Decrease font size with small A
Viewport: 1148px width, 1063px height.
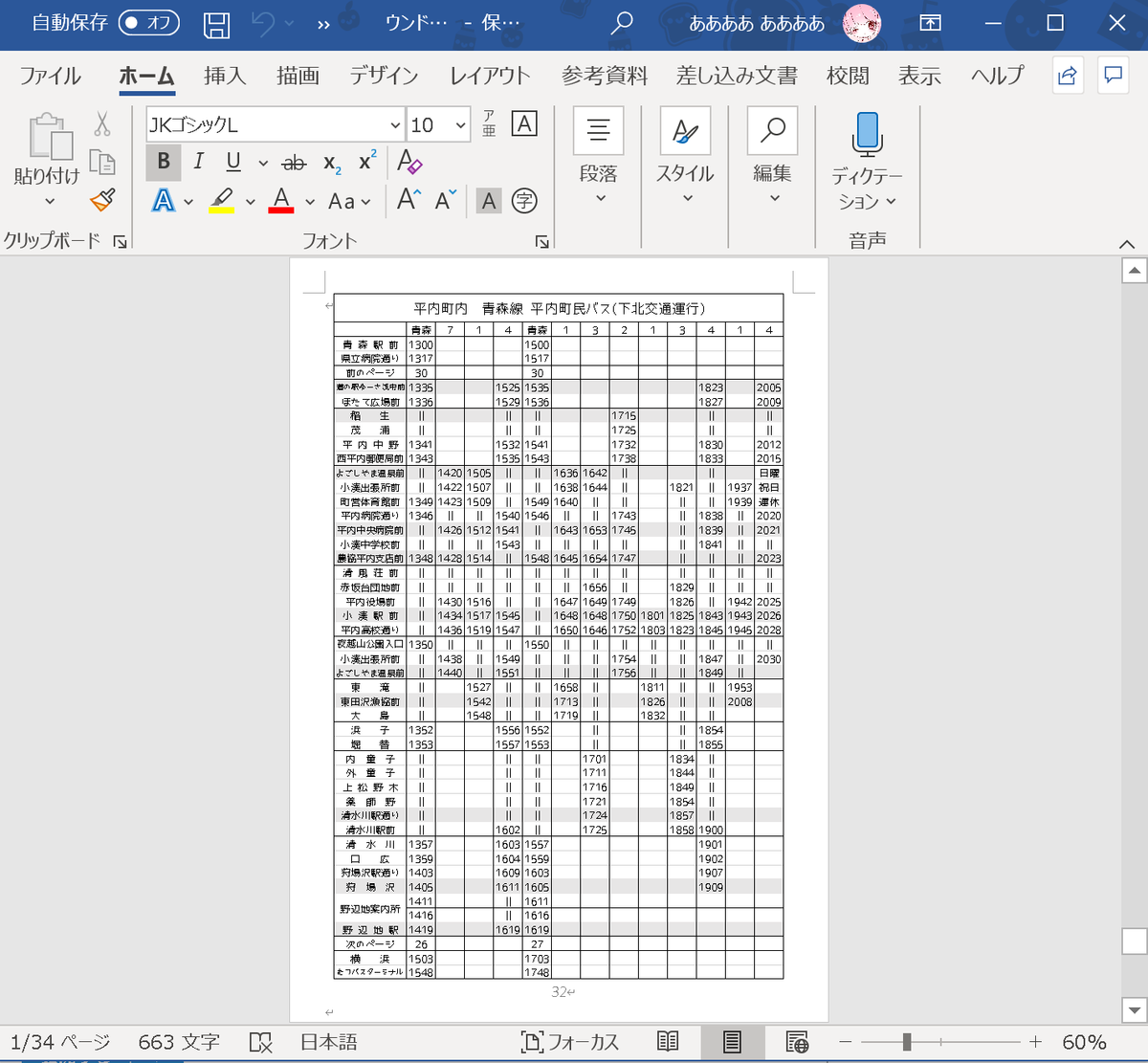point(446,200)
